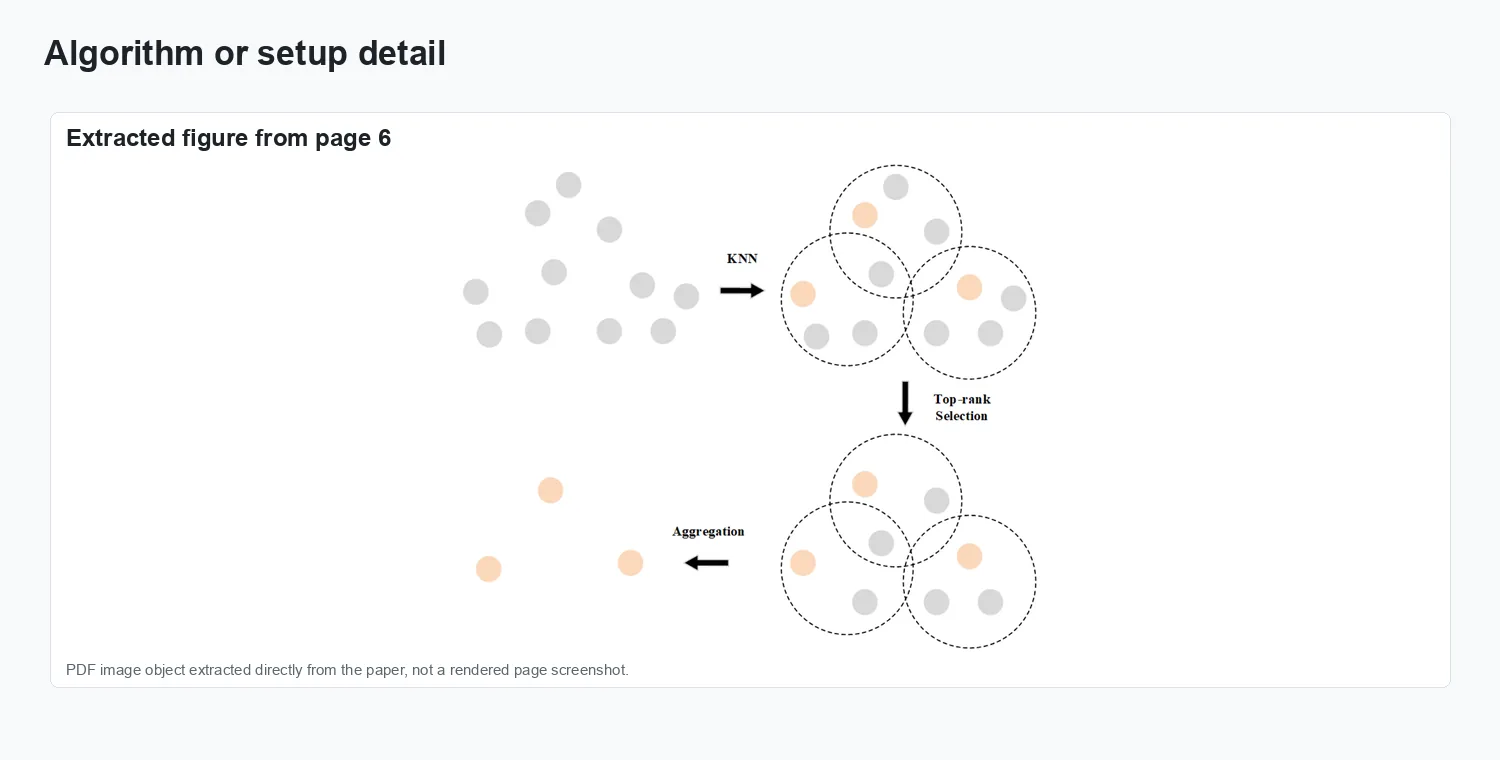
Task: Click the KNN label text
Action: click(x=742, y=259)
